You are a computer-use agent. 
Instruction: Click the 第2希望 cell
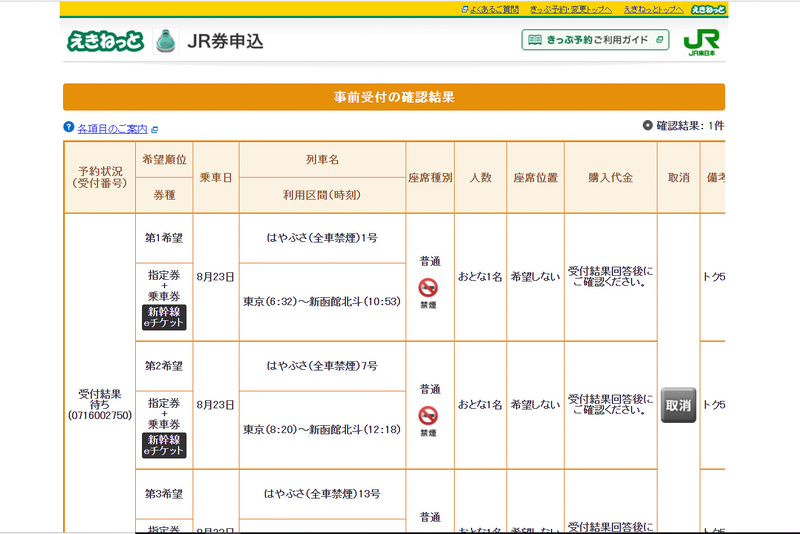click(164, 366)
